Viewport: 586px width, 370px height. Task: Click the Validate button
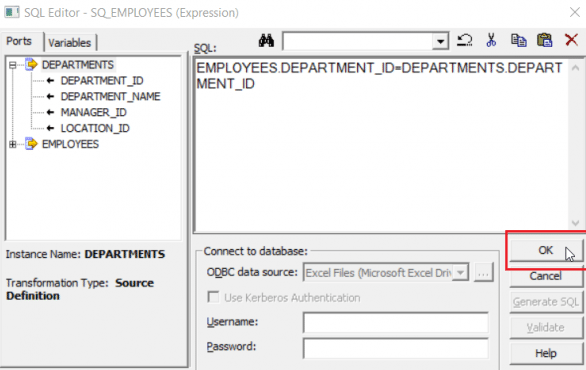click(x=546, y=327)
